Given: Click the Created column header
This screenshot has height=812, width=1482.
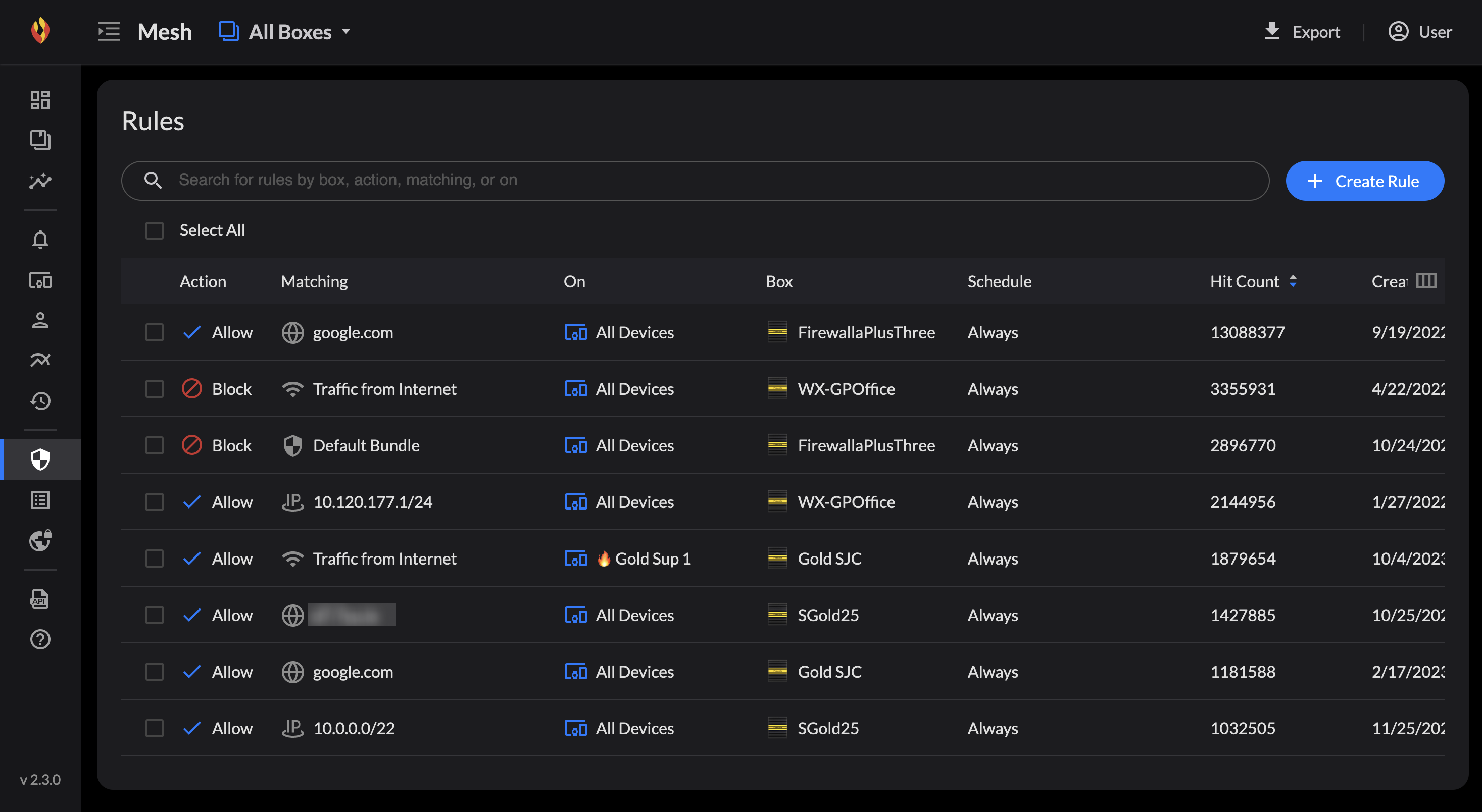Looking at the screenshot, I should tap(1390, 281).
